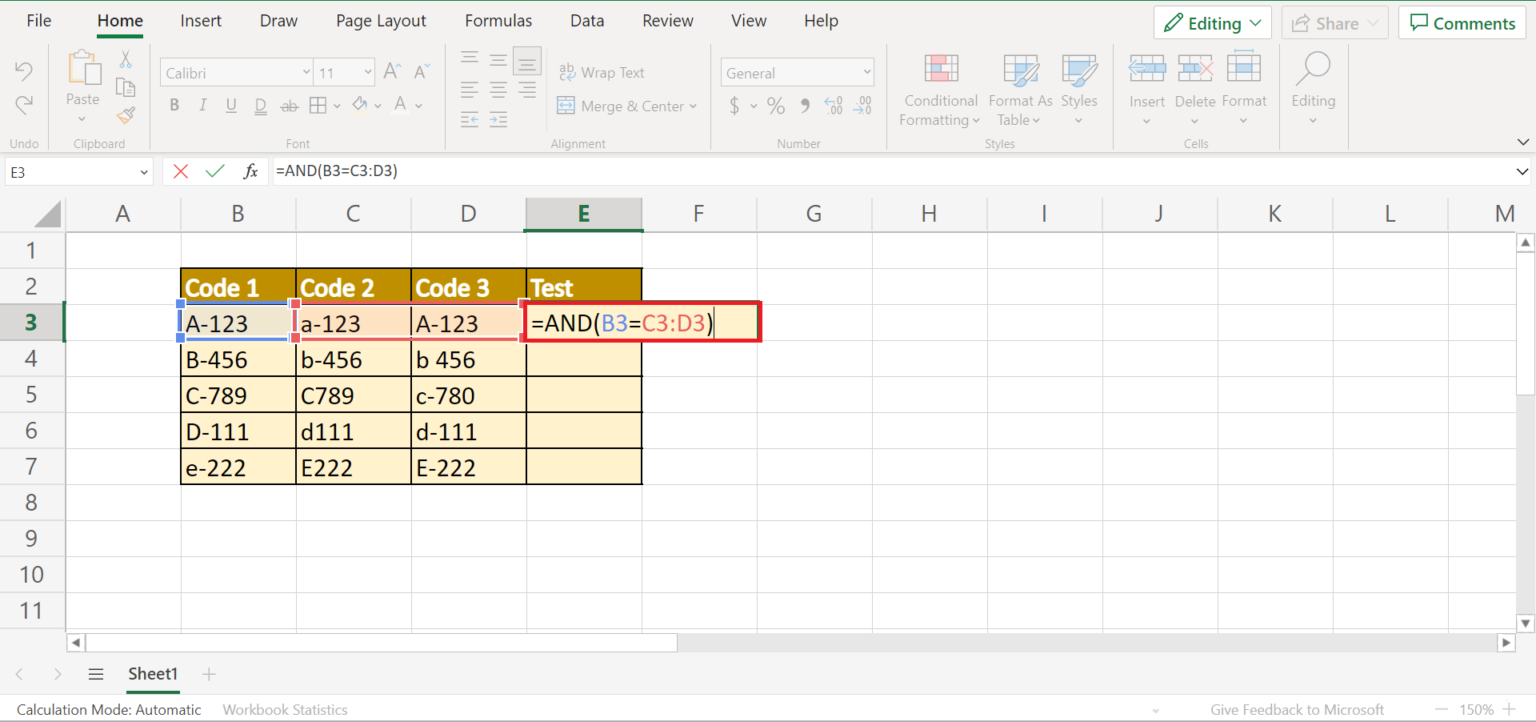Open Insert Function via the fx icon
The image size is (1536, 722).
coord(251,171)
